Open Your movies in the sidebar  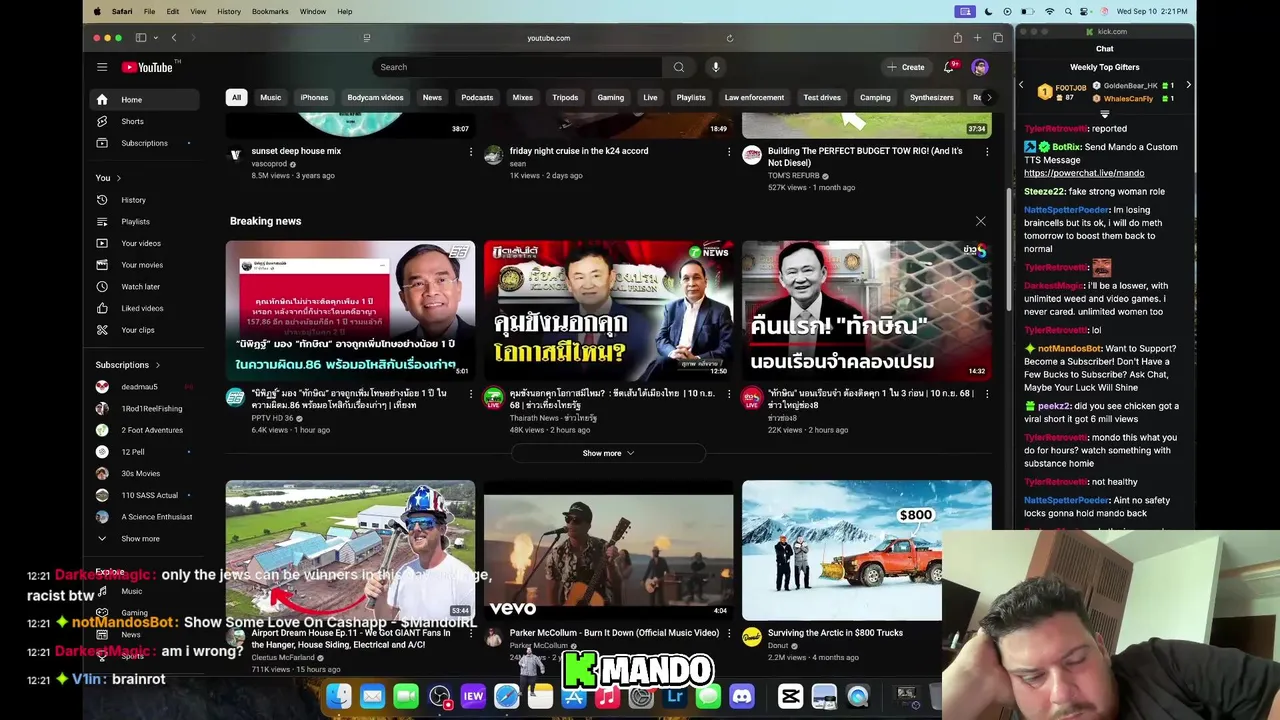tap(142, 265)
